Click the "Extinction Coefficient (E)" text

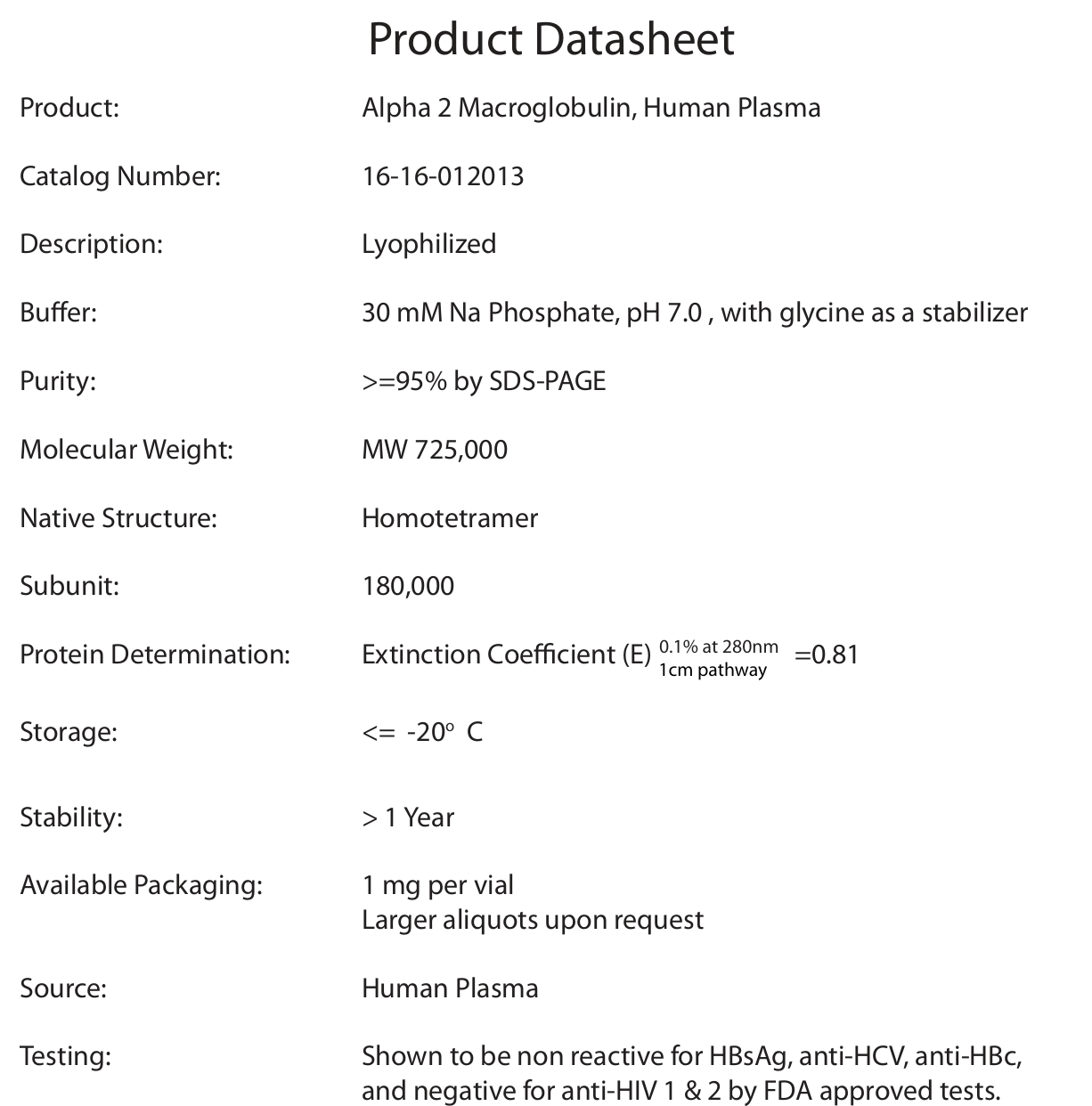click(x=506, y=655)
